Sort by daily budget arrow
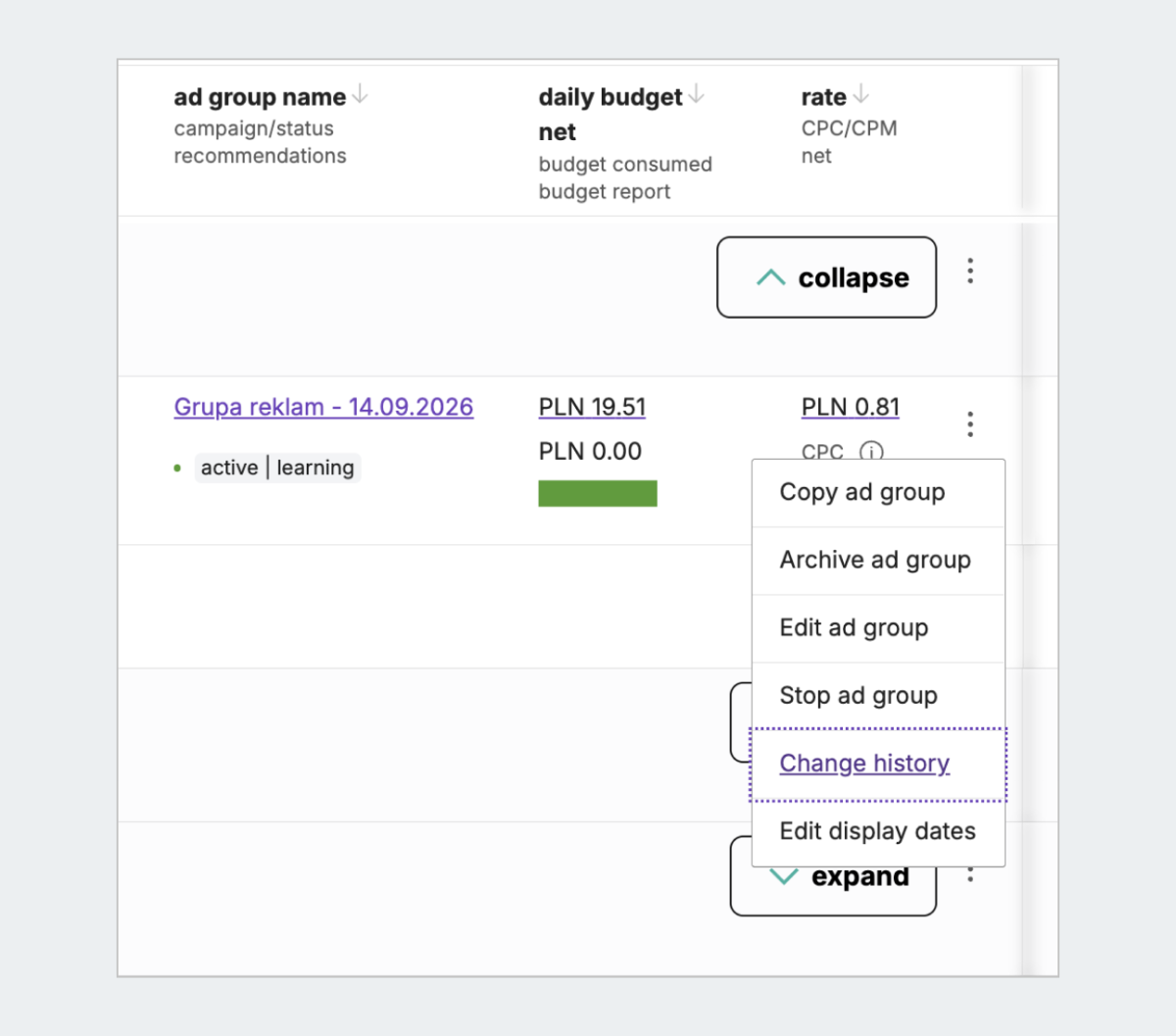 tap(696, 94)
